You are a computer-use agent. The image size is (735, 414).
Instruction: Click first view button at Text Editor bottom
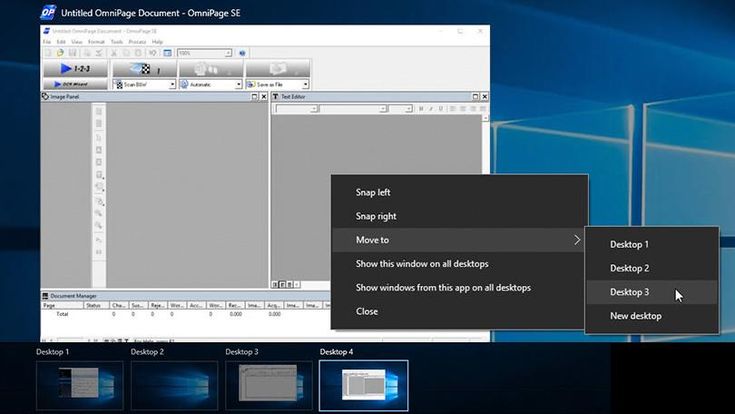275,285
